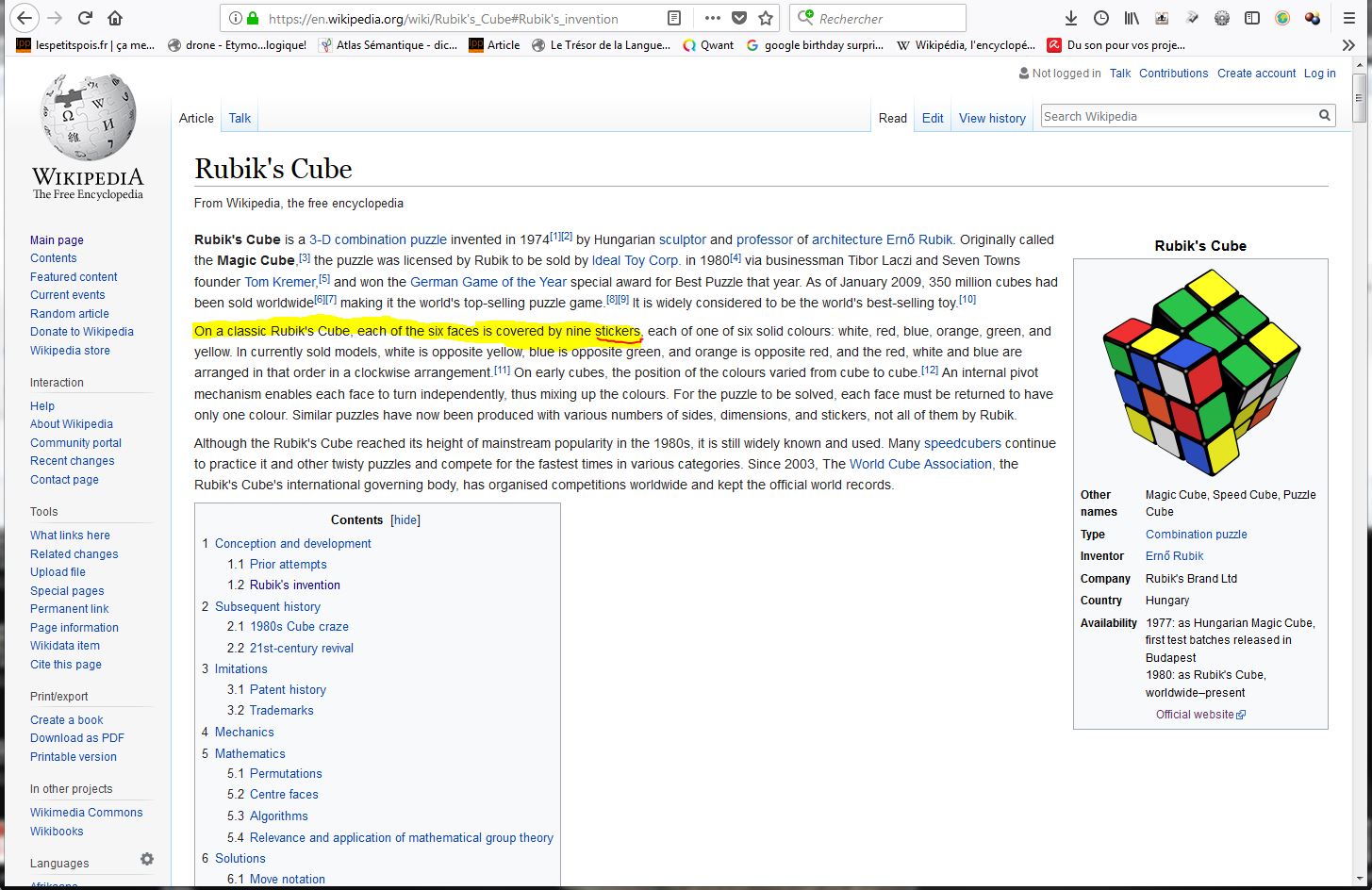This screenshot has width=1372, height=890.
Task: Open the View history tab
Action: (x=992, y=118)
